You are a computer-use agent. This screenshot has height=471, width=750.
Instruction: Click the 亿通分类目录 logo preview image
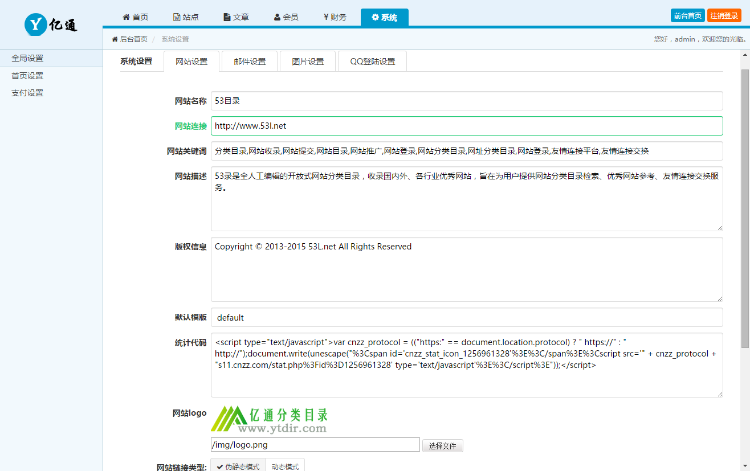click(270, 419)
